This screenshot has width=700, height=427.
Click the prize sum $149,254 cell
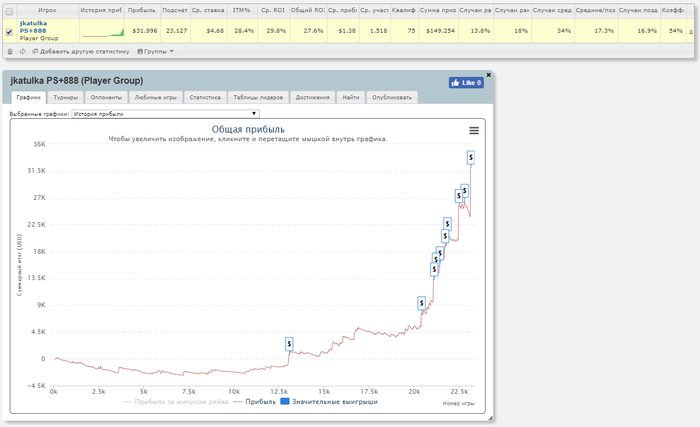tap(440, 31)
